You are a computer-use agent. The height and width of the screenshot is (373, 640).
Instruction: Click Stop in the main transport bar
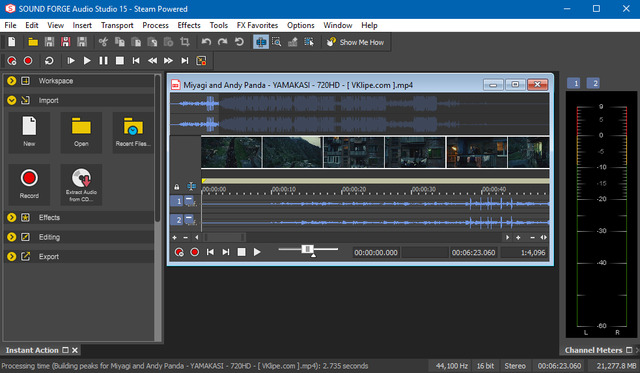tap(120, 61)
